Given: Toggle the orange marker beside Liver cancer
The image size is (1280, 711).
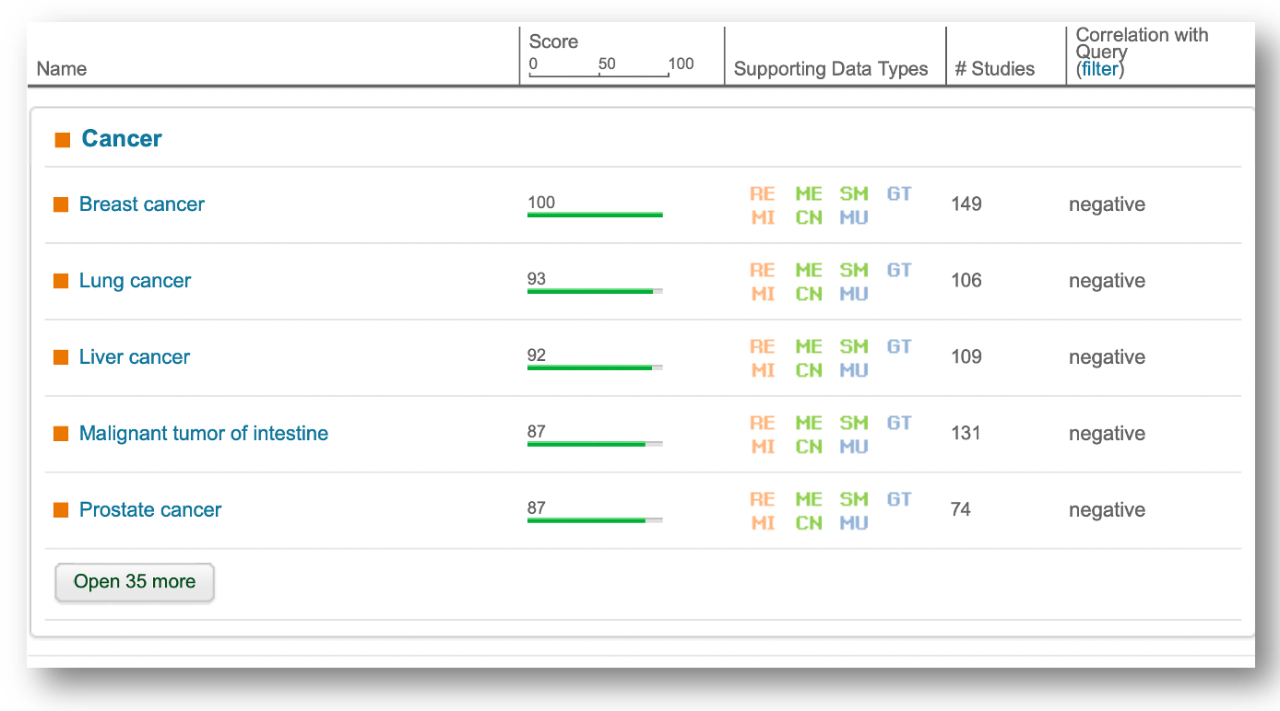Looking at the screenshot, I should [61, 357].
